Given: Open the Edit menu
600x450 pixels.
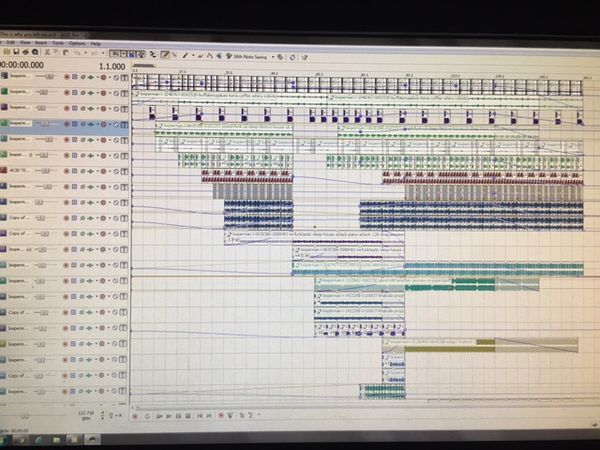Looking at the screenshot, I should [12, 43].
